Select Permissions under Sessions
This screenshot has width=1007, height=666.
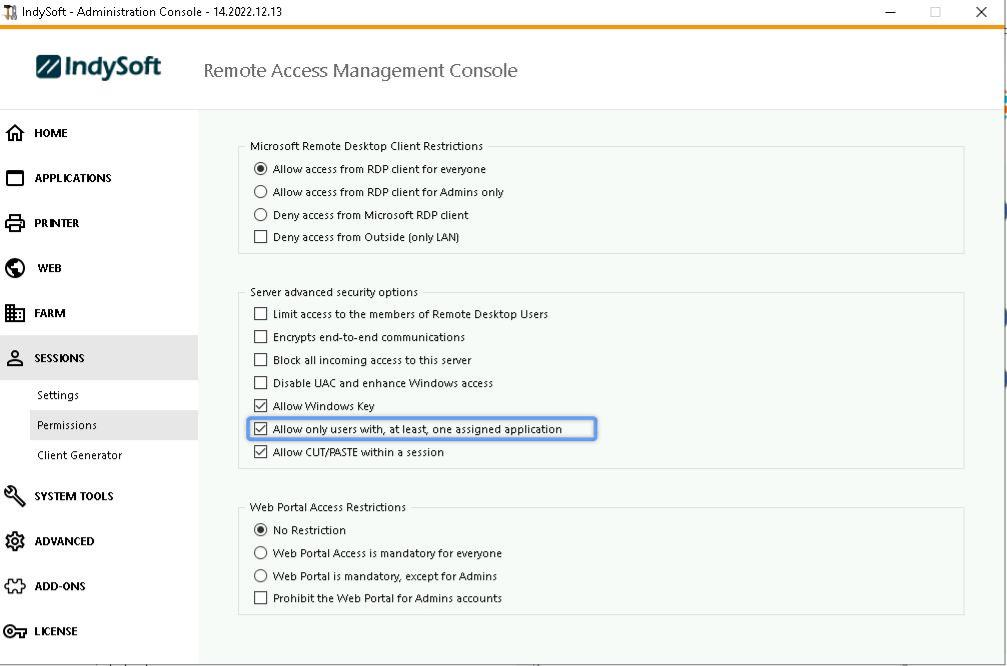pyautogui.click(x=67, y=425)
